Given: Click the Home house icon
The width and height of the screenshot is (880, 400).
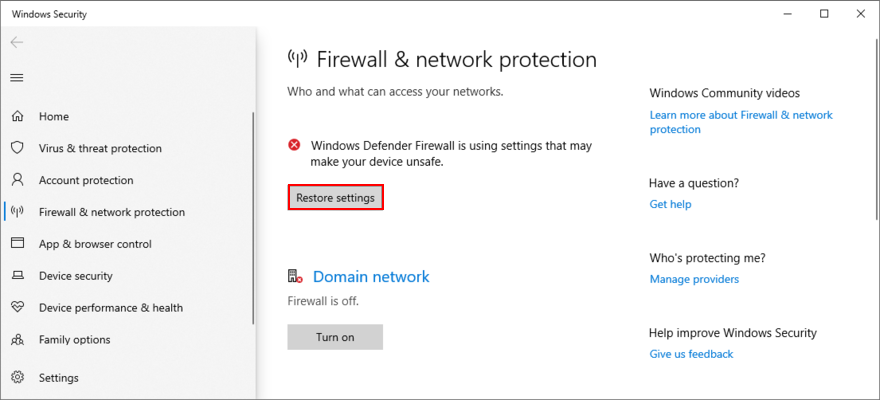Looking at the screenshot, I should (x=17, y=117).
